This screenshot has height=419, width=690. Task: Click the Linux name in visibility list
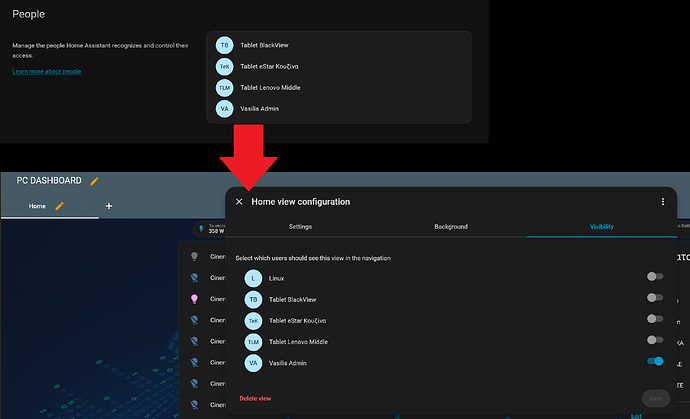click(x=276, y=279)
